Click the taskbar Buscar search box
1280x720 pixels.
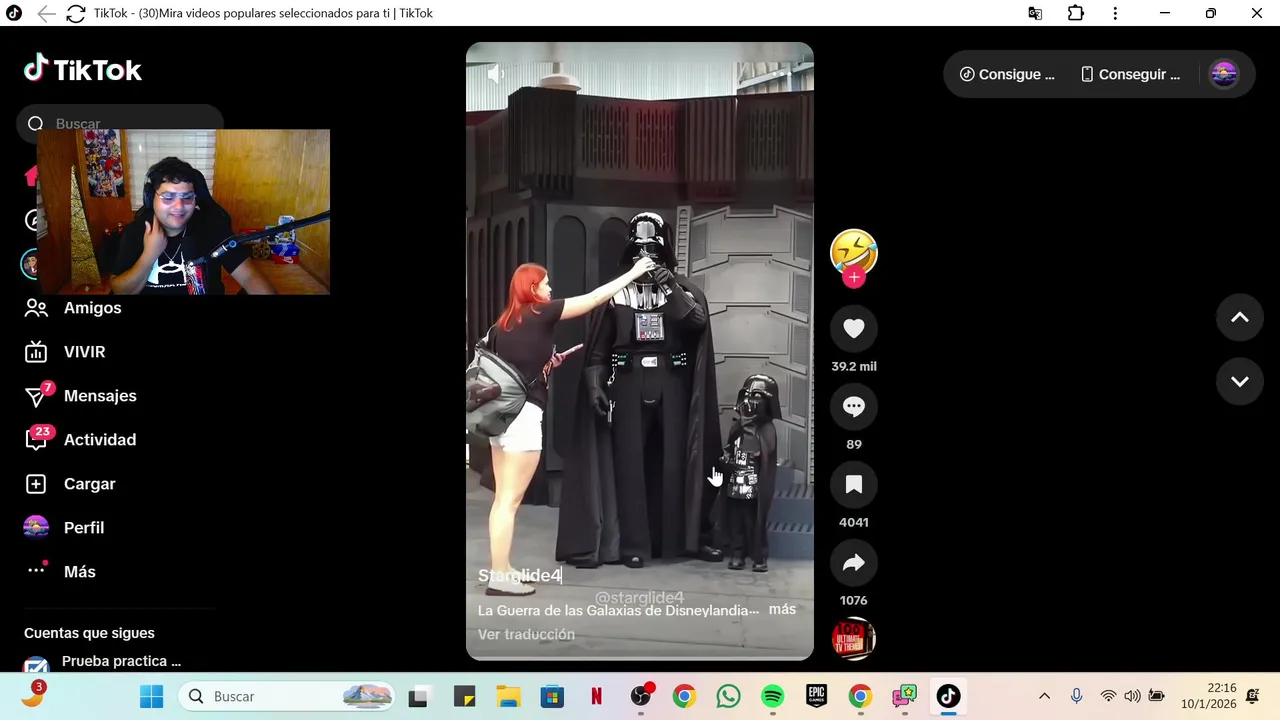click(x=286, y=696)
